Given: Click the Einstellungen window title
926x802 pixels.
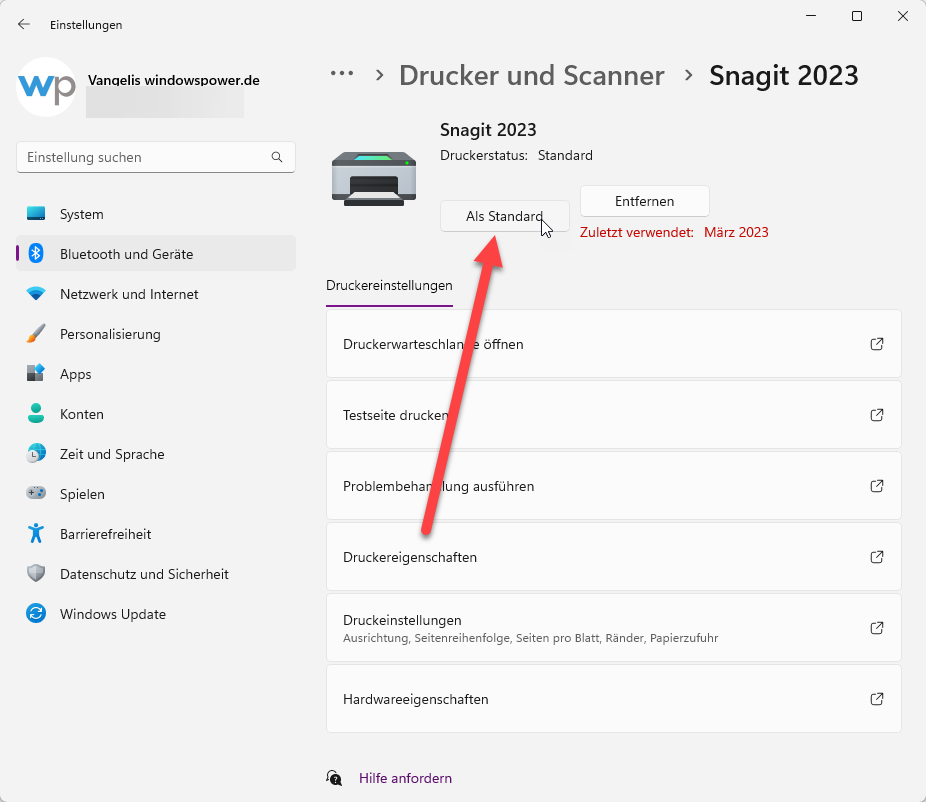Looking at the screenshot, I should tap(86, 25).
